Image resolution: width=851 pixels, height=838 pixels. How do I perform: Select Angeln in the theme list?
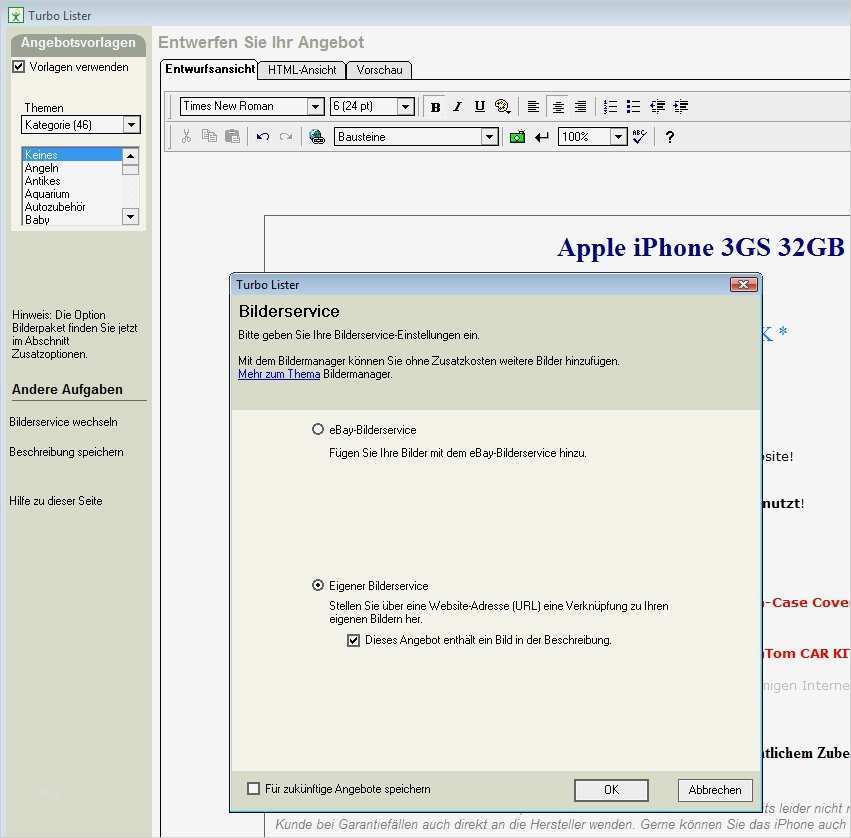click(x=72, y=168)
